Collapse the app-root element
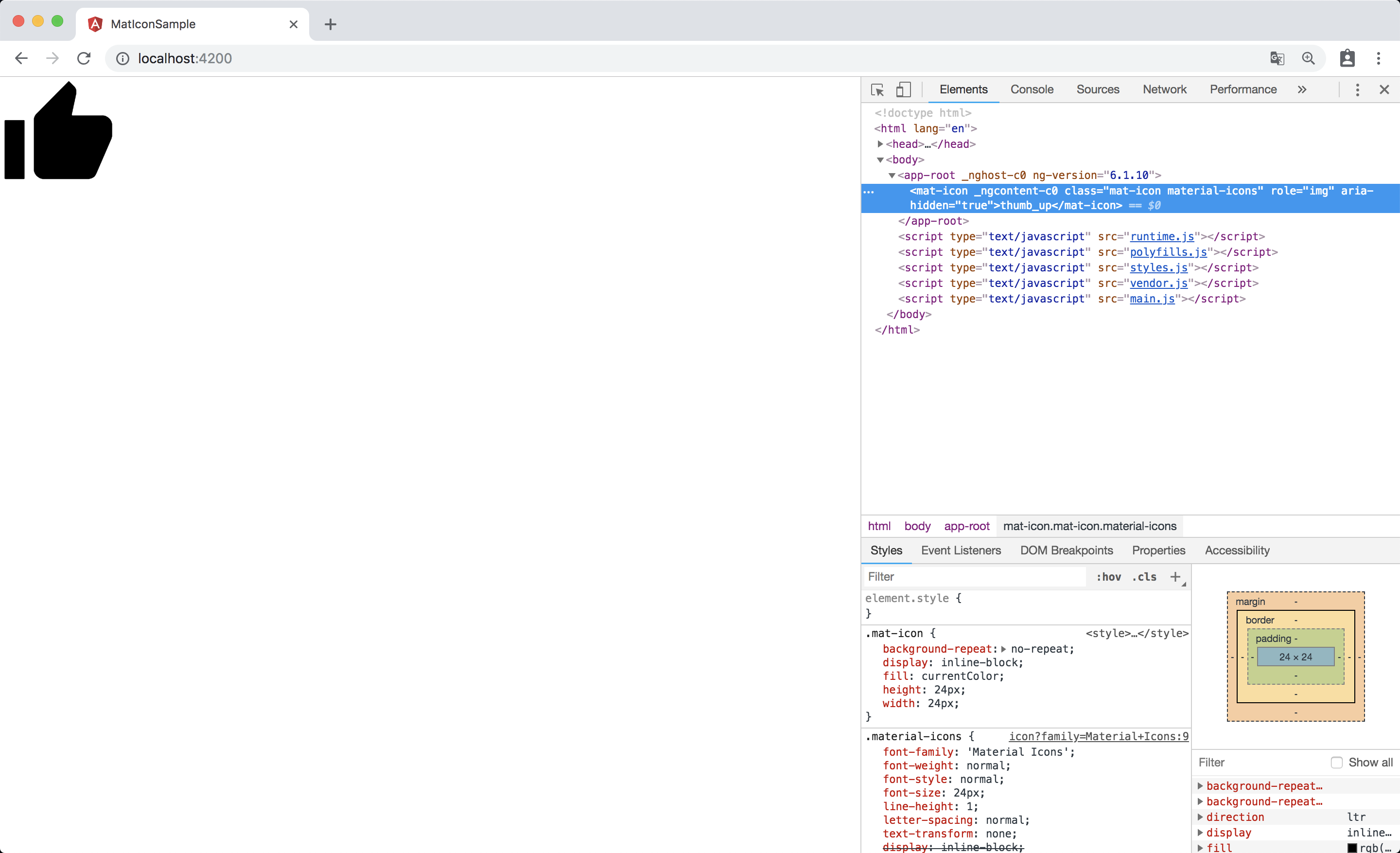1400x853 pixels. 892,175
